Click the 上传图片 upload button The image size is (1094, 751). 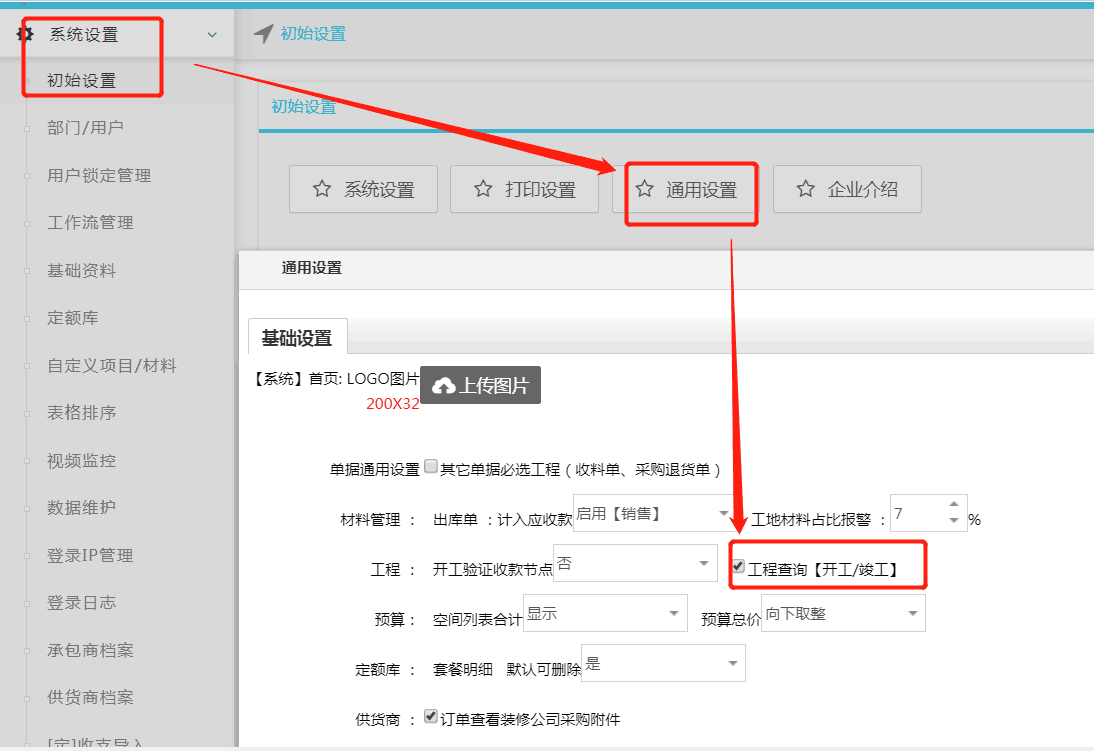pyautogui.click(x=480, y=384)
